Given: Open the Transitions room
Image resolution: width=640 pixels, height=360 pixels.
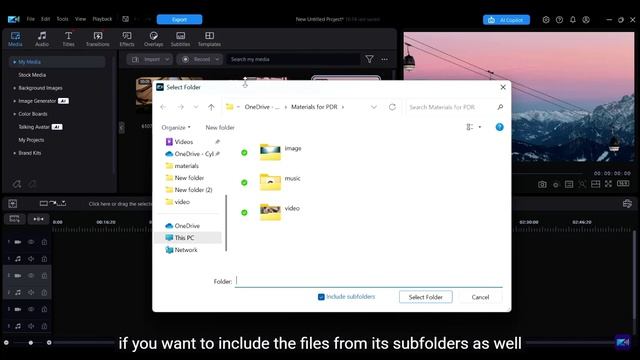Looking at the screenshot, I should coord(98,39).
